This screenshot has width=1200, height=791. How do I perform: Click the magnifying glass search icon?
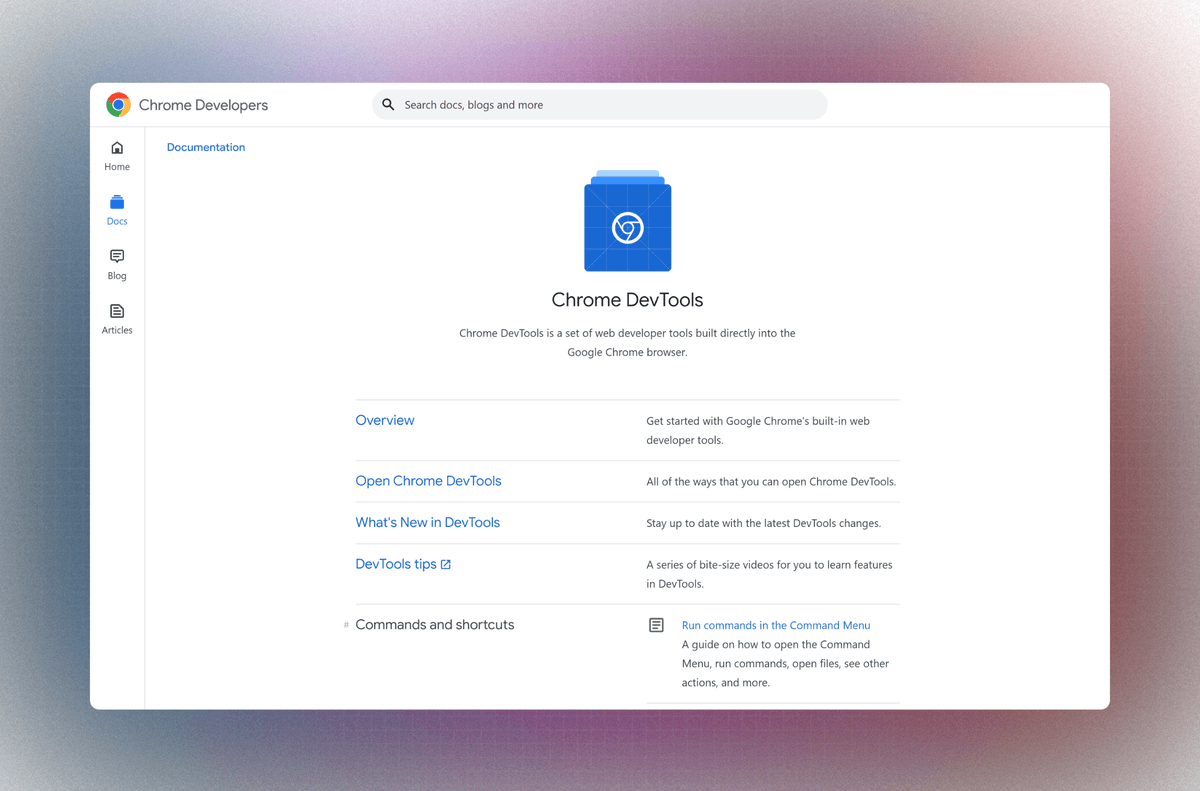click(x=388, y=104)
